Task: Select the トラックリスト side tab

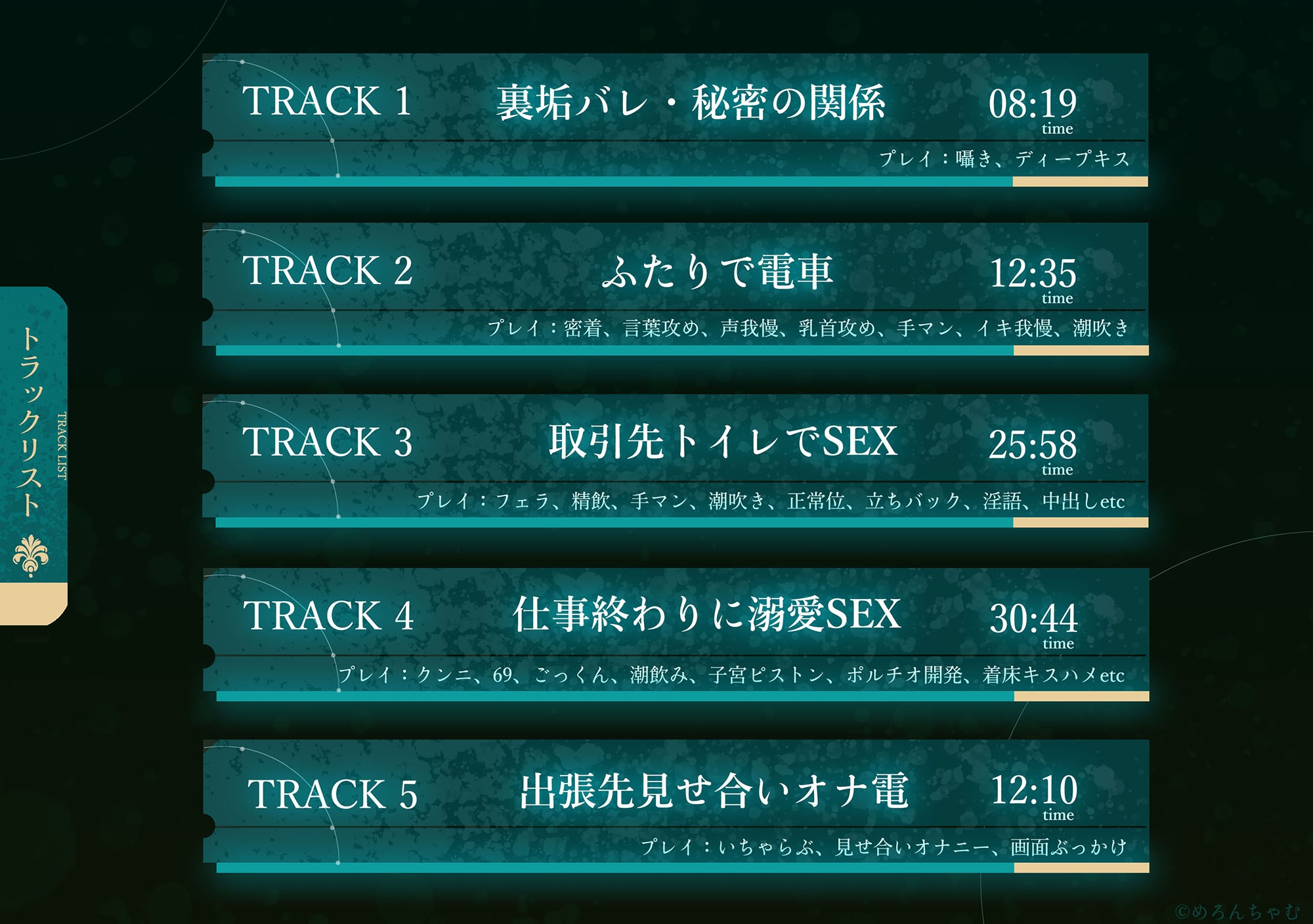Action: [x=33, y=455]
